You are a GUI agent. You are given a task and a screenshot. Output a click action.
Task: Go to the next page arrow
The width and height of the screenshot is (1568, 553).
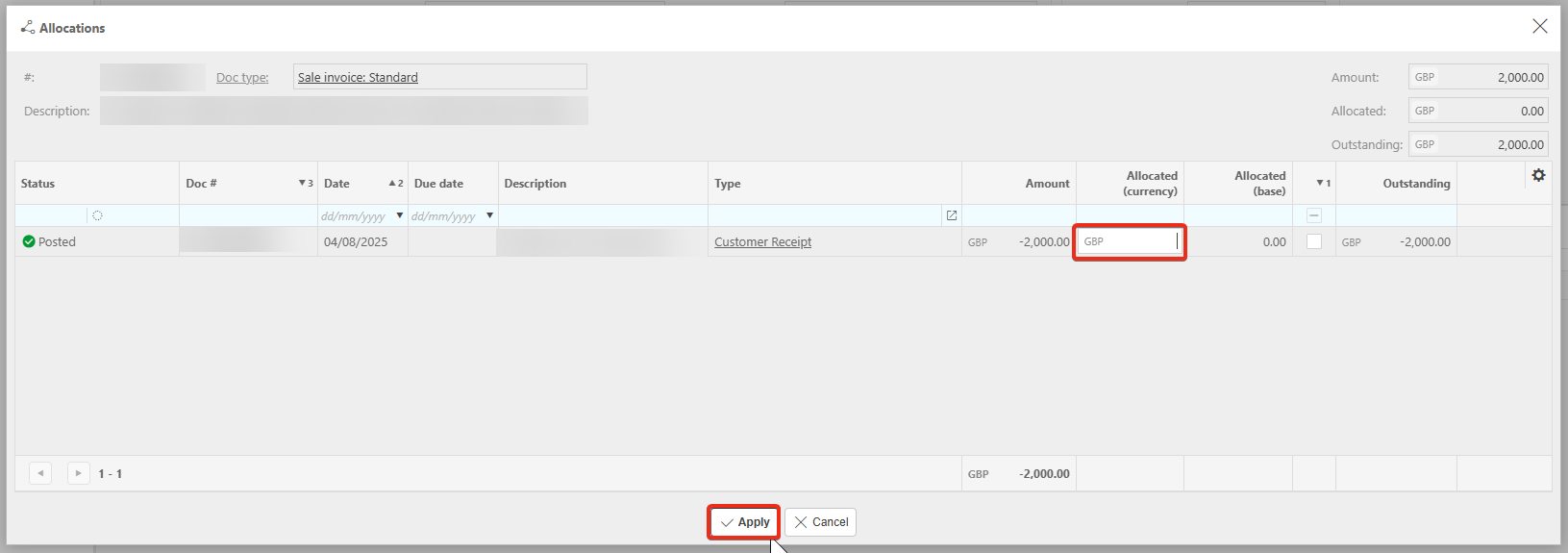[x=79, y=473]
